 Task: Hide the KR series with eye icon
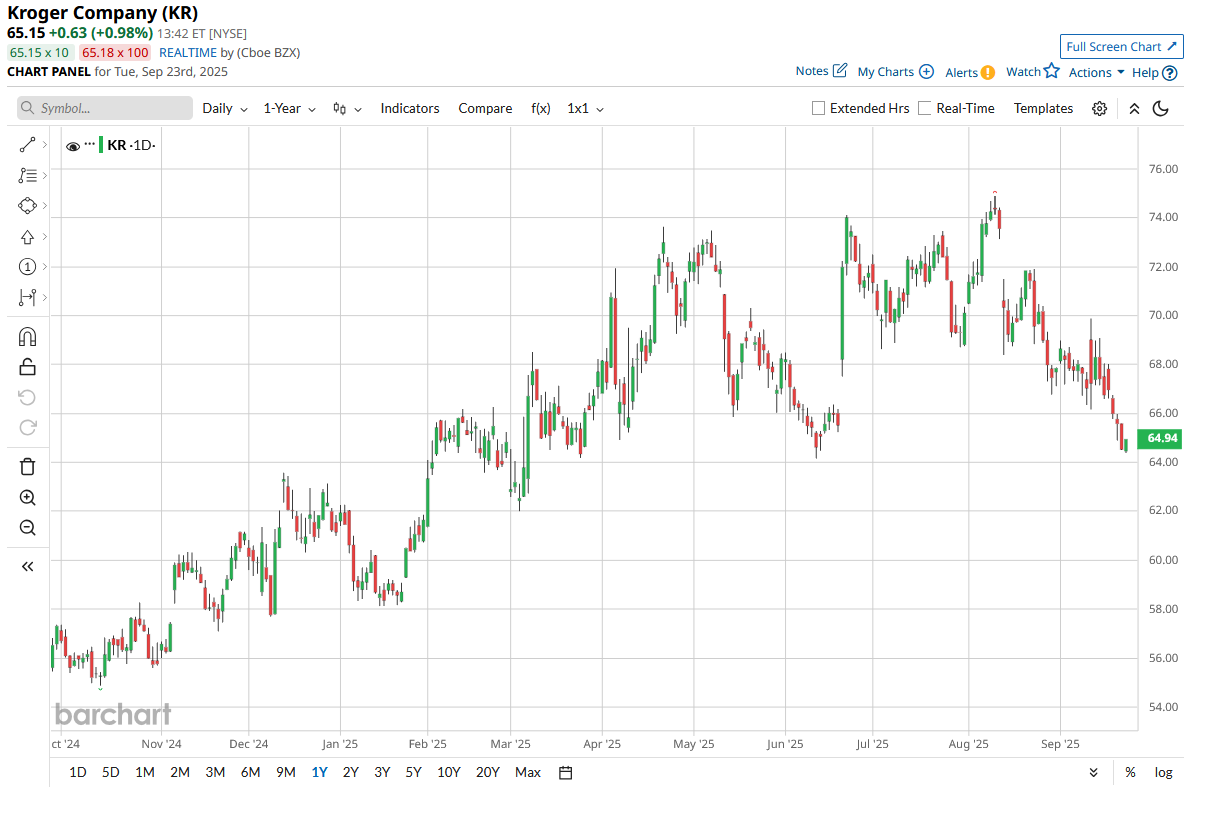pos(73,146)
